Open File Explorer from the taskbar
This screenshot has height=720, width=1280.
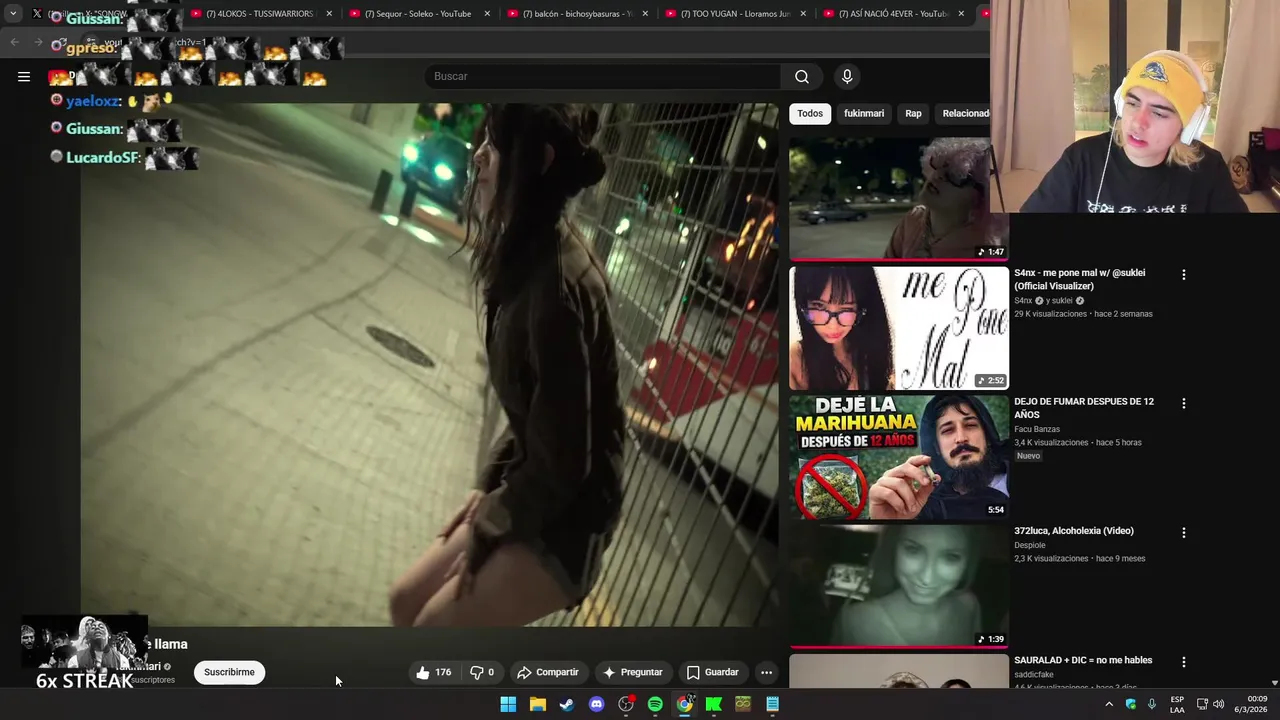tap(538, 704)
